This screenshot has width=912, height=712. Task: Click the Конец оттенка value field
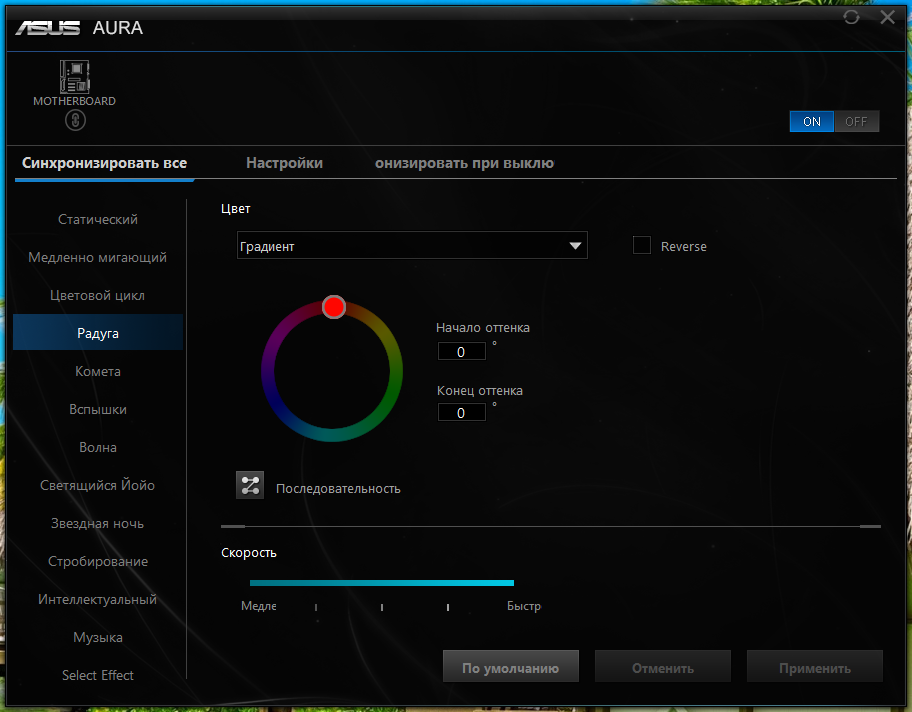(x=461, y=412)
